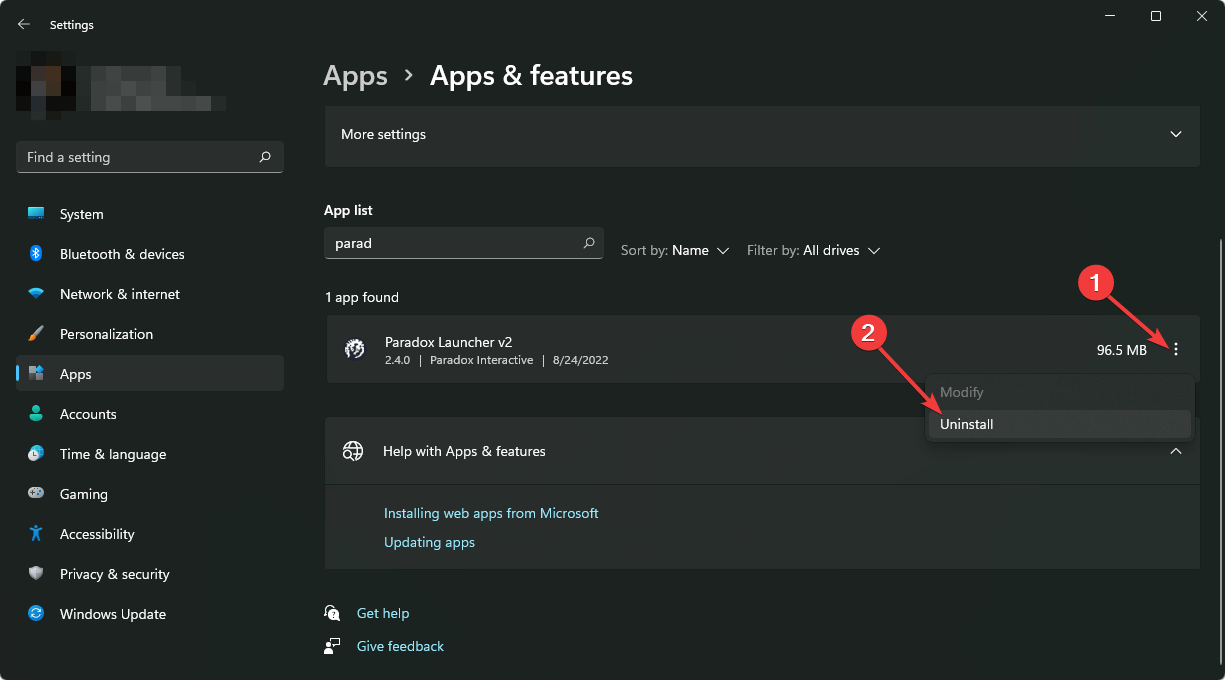1225x680 pixels.
Task: Go to Gaming settings
Action: coord(150,494)
